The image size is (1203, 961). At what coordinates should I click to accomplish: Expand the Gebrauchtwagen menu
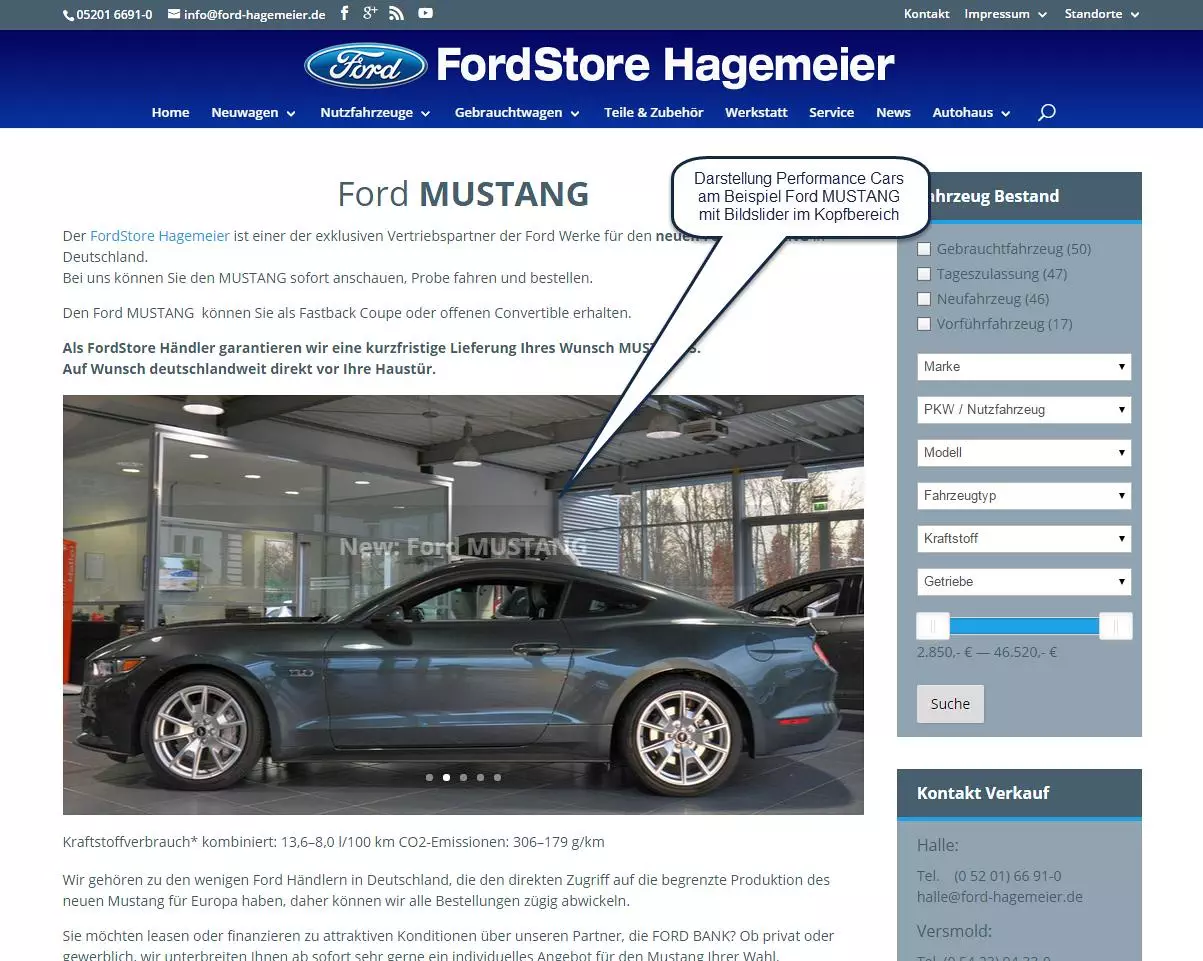[517, 113]
